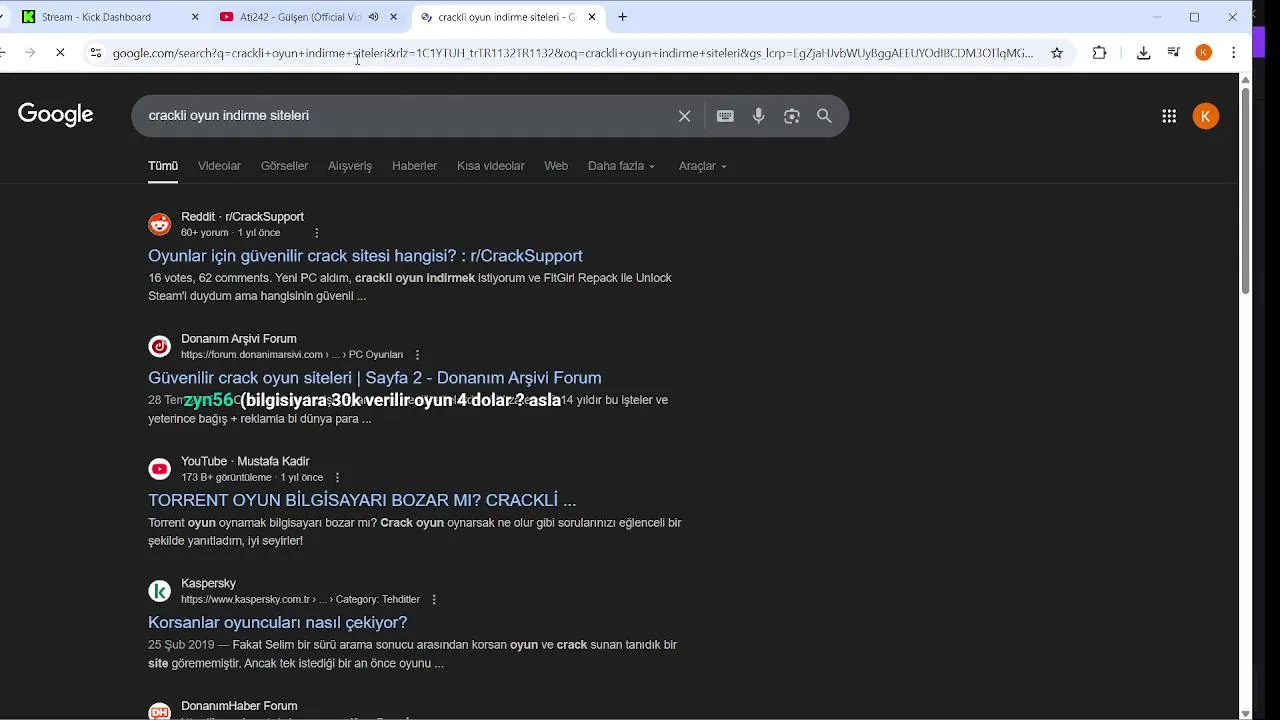This screenshot has width=1280, height=720.
Task: Stop loading the page
Action: click(x=60, y=53)
